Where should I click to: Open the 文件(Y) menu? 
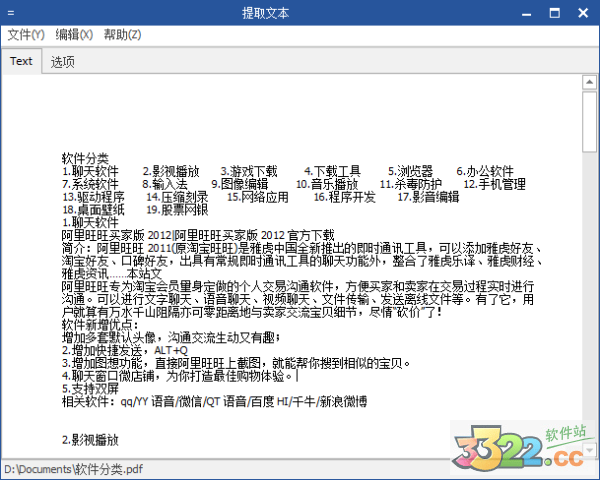pyautogui.click(x=26, y=35)
